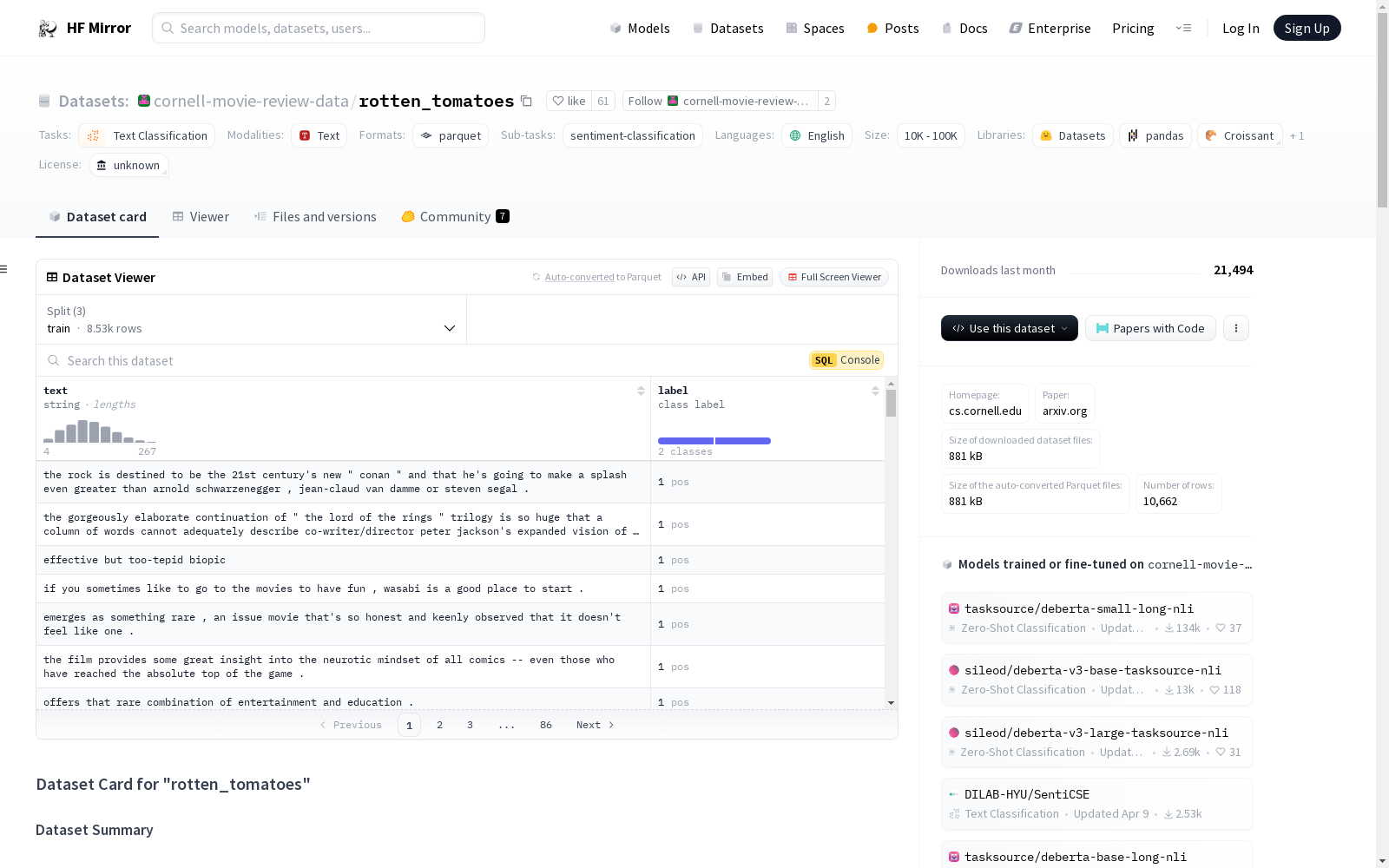Open tasksource/deberta-small-long-nli model
This screenshot has height=868, width=1389.
point(1096,618)
